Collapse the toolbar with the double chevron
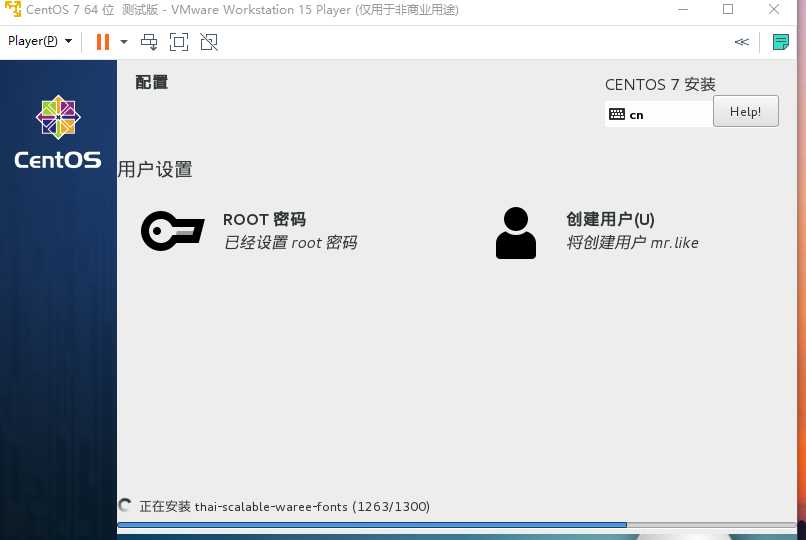This screenshot has height=540, width=806. coord(741,42)
